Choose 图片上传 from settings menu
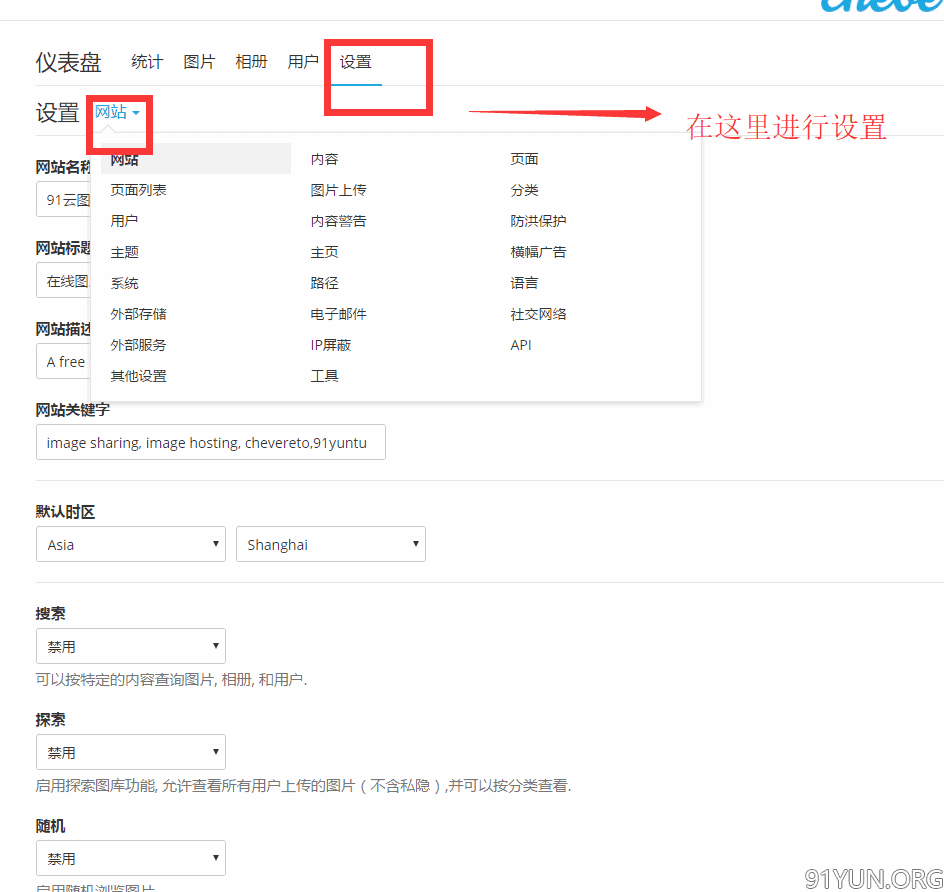 click(x=338, y=190)
